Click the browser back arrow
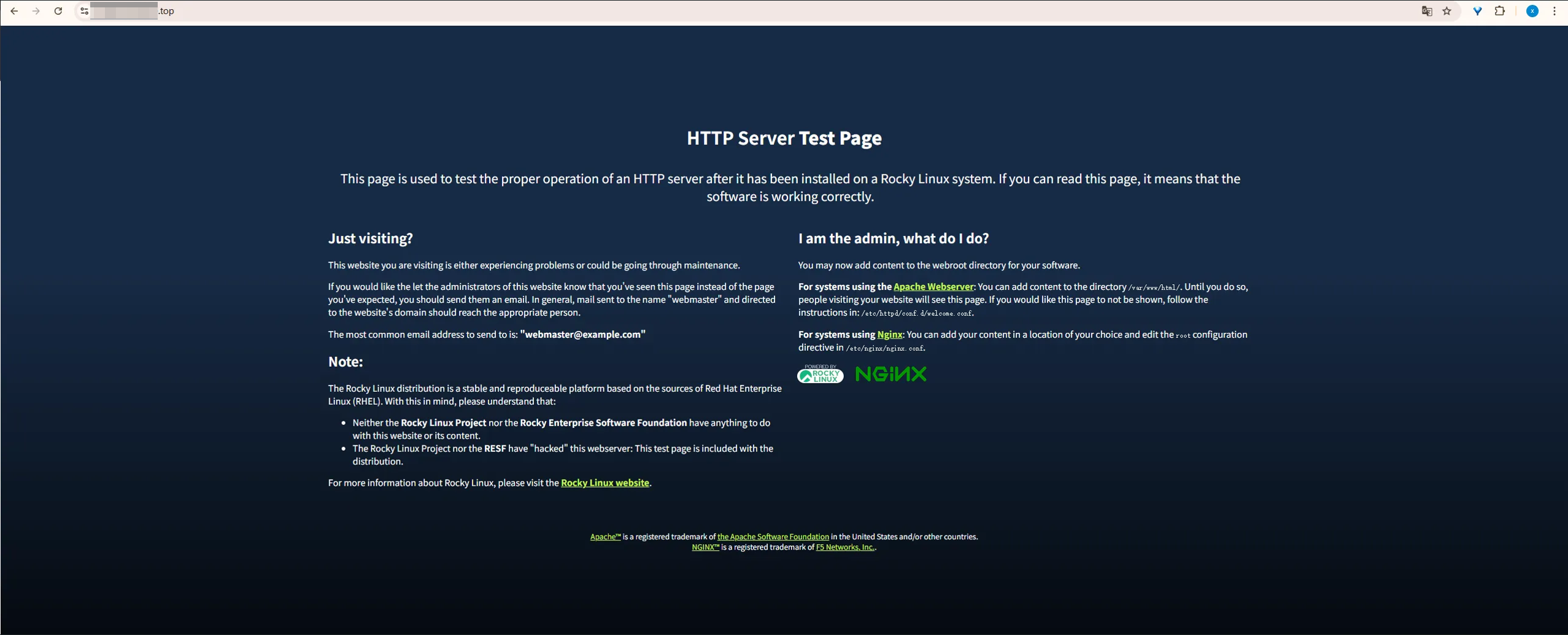 (14, 11)
